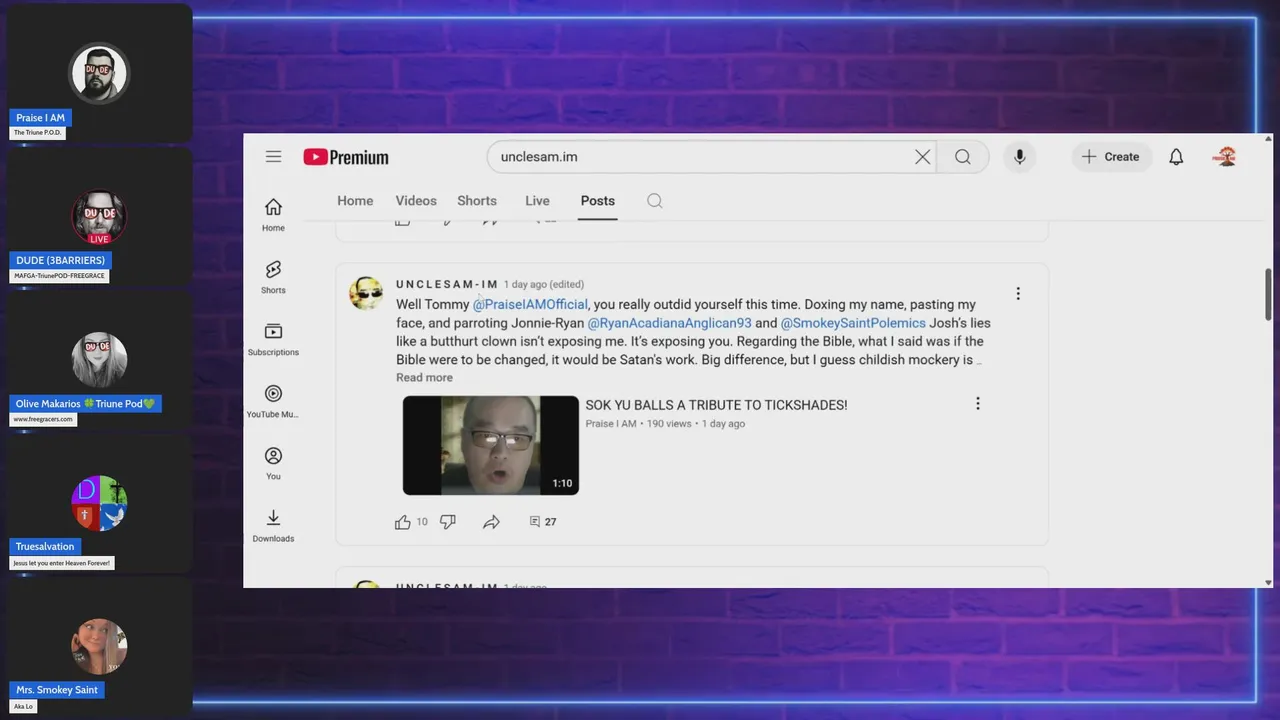Share the UNCLESAM-IM post
Image resolution: width=1280 pixels, height=720 pixels.
click(x=491, y=522)
